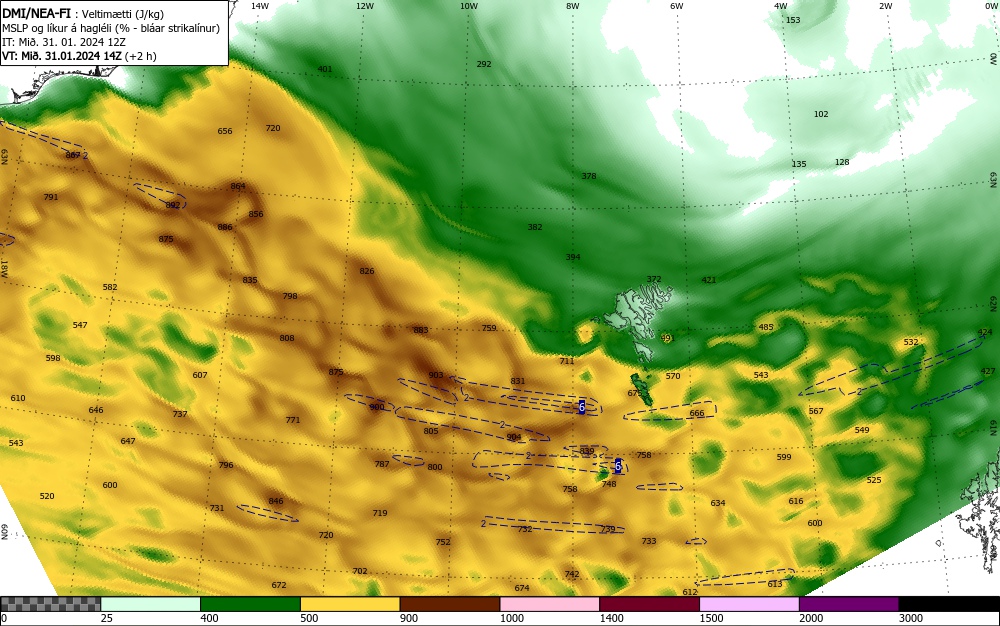
Task: Click the map value 674
Action: click(522, 588)
